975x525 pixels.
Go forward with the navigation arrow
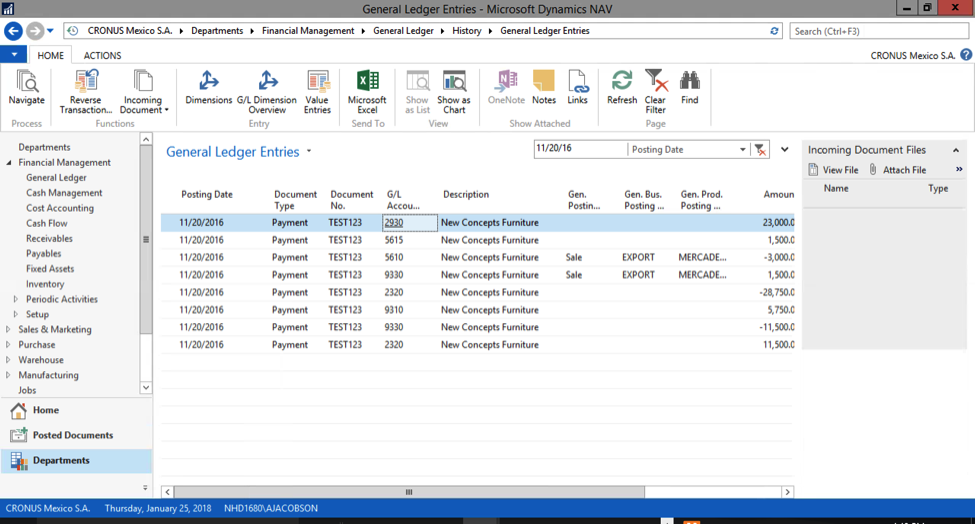[x=35, y=30]
